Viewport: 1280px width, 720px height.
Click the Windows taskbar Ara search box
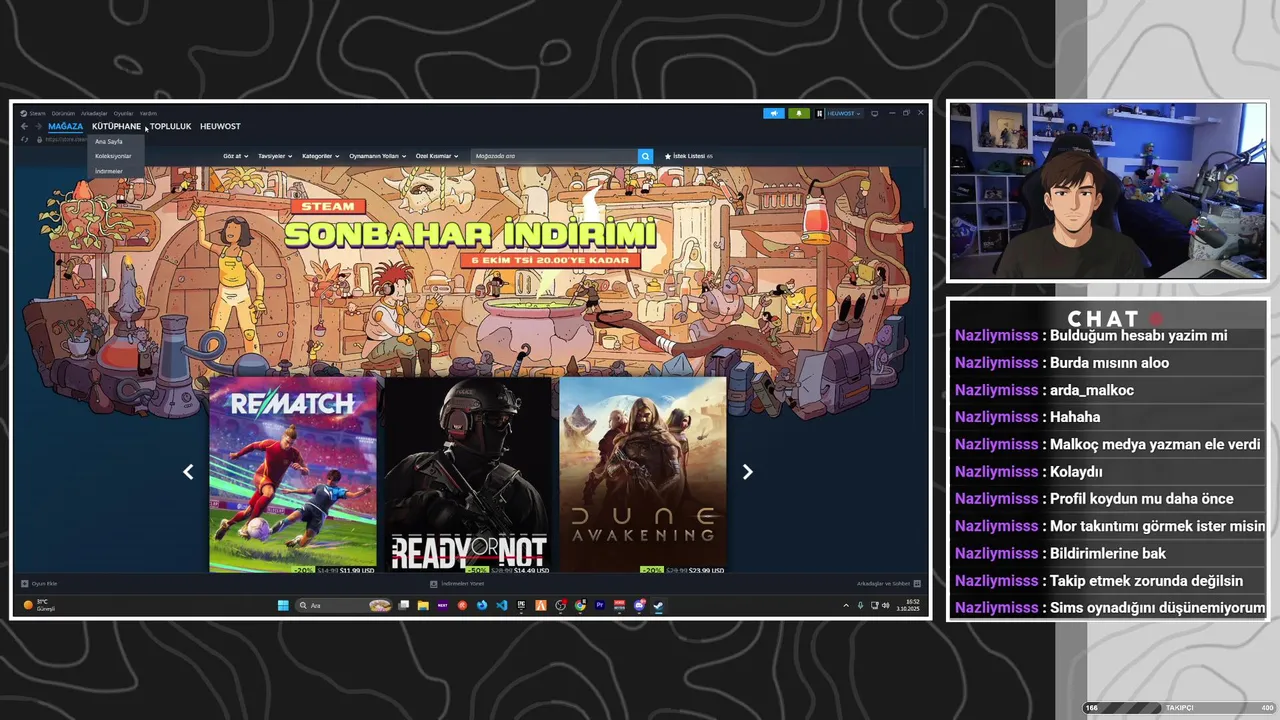(x=345, y=605)
